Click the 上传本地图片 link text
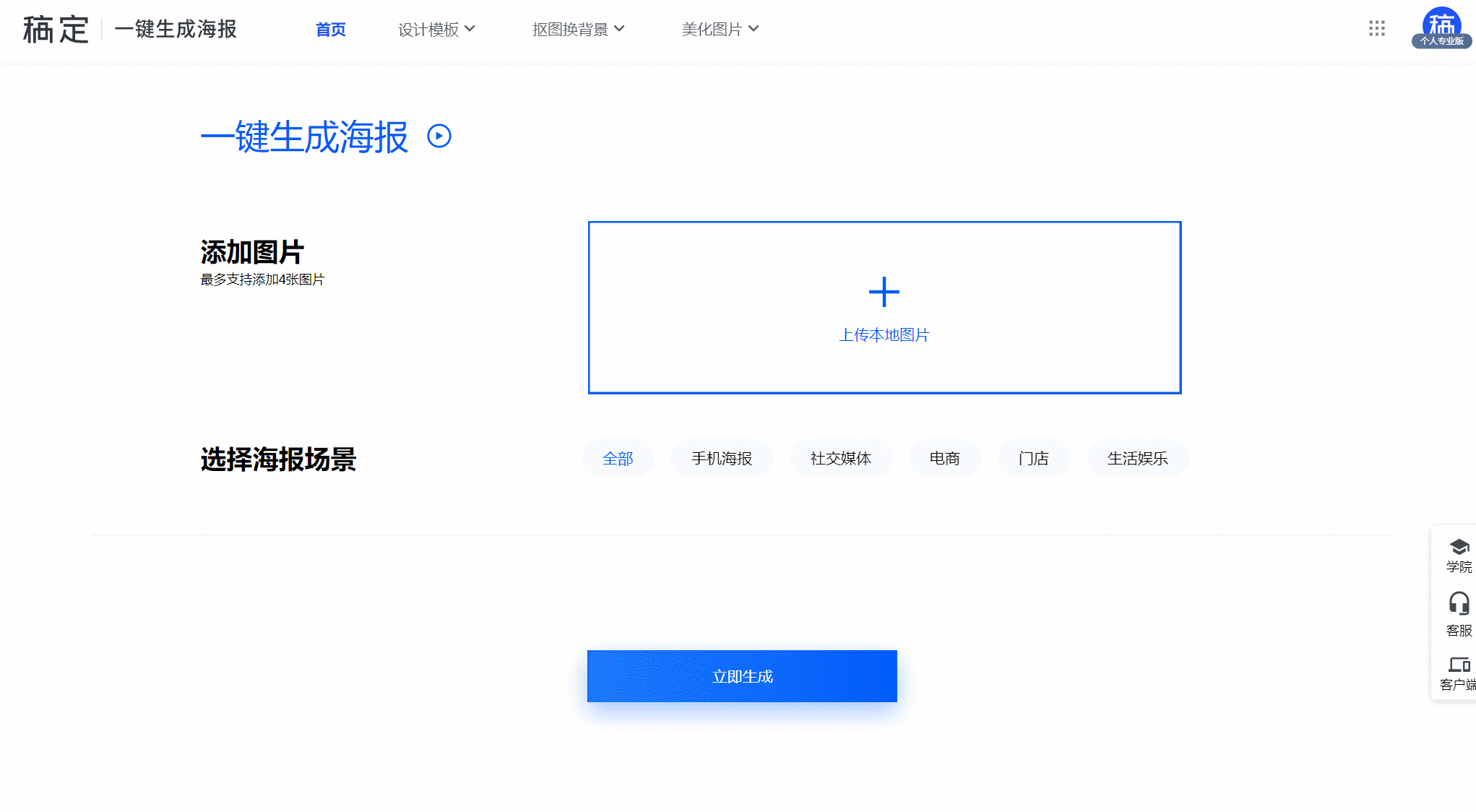The width and height of the screenshot is (1476, 812). [x=884, y=335]
